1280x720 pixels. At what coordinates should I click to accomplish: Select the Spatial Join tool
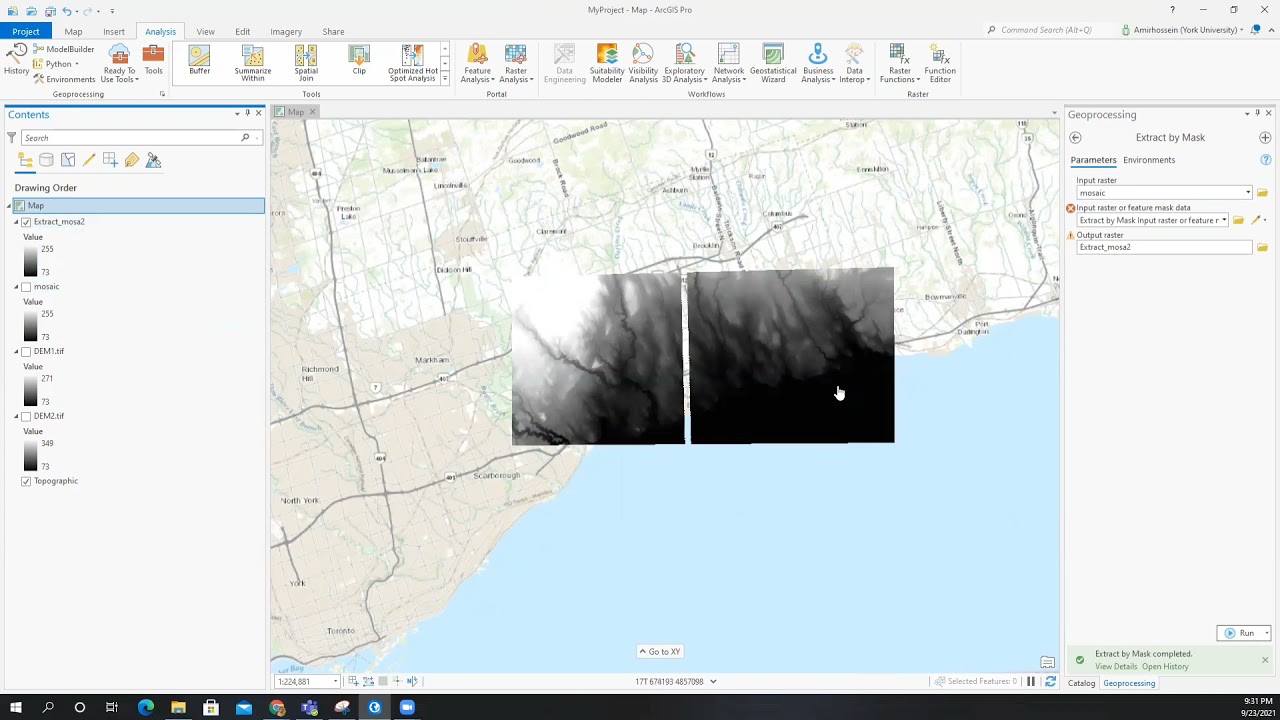click(306, 63)
